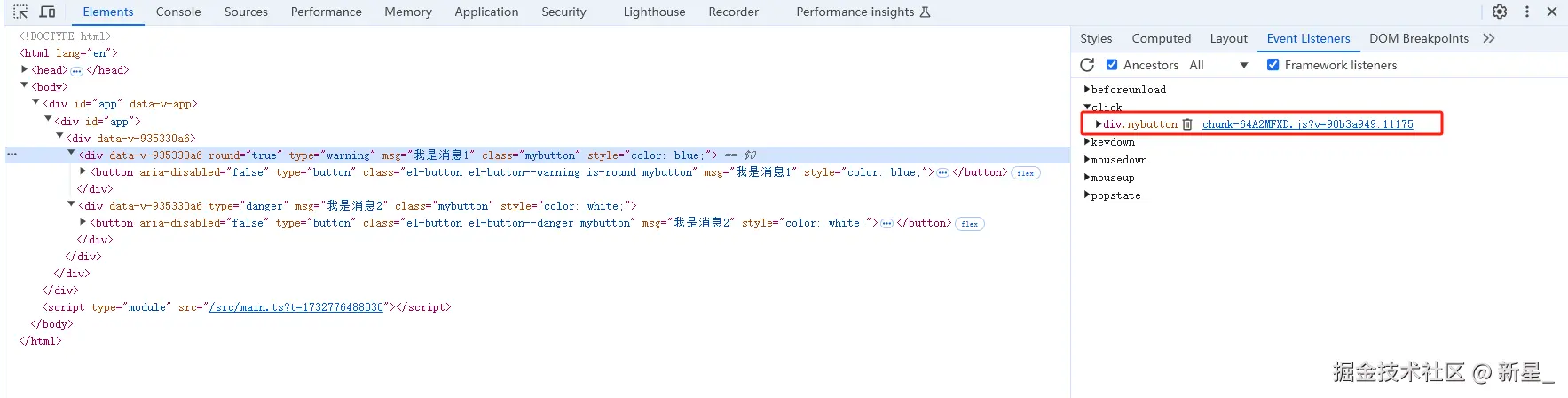Expand the mouseup event group
Screen dimensions: 1568x398
click(1087, 178)
